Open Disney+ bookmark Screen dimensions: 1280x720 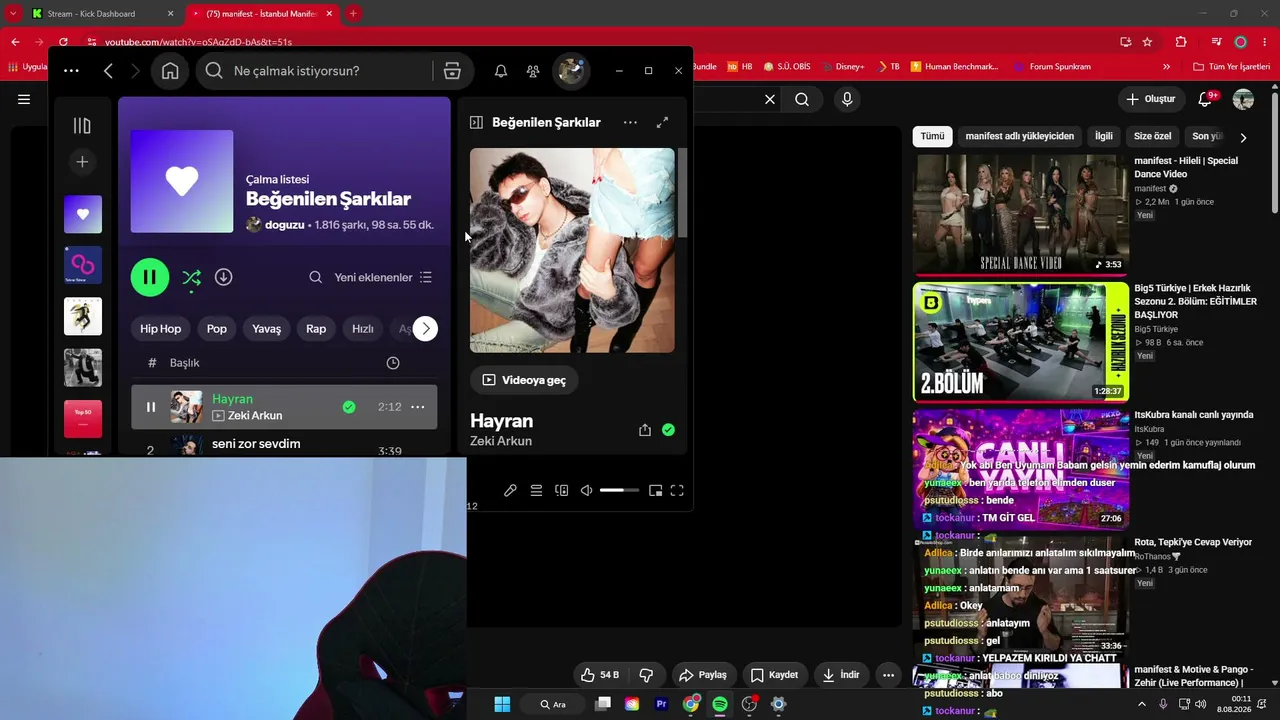[x=842, y=67]
